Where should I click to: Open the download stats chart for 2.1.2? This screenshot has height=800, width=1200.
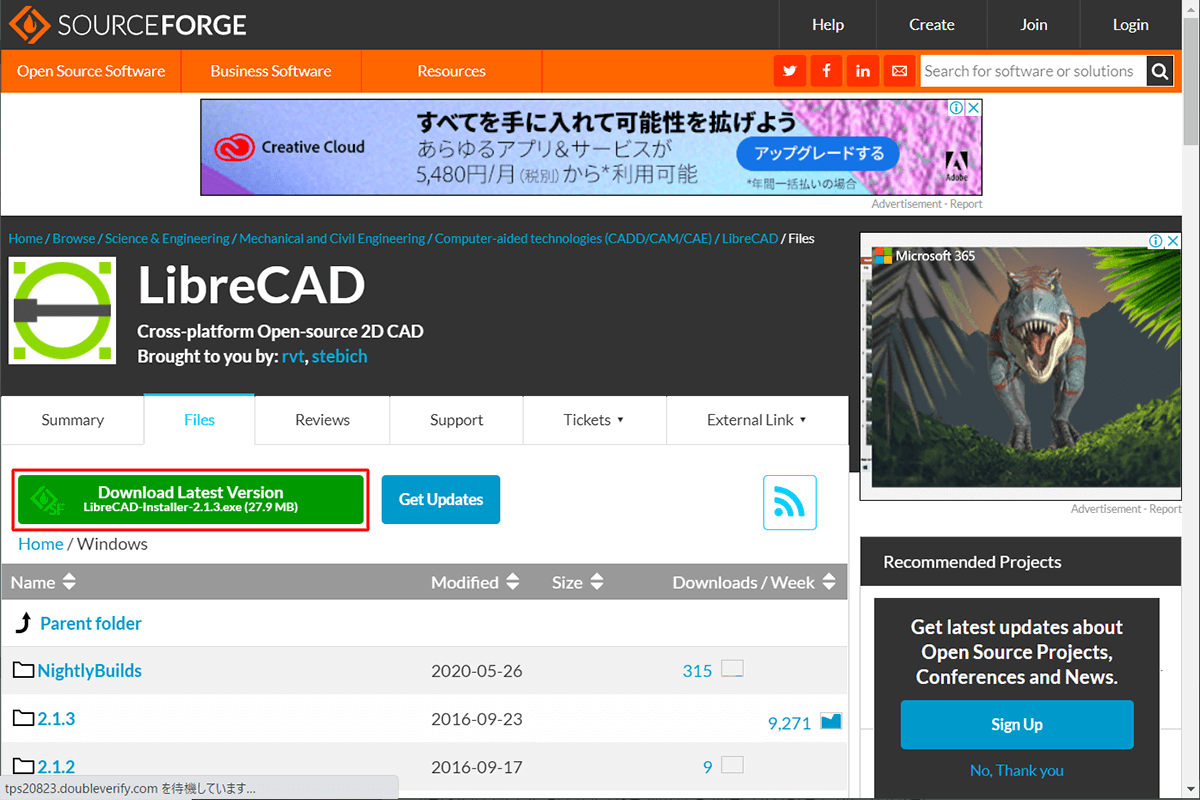pyautogui.click(x=733, y=766)
